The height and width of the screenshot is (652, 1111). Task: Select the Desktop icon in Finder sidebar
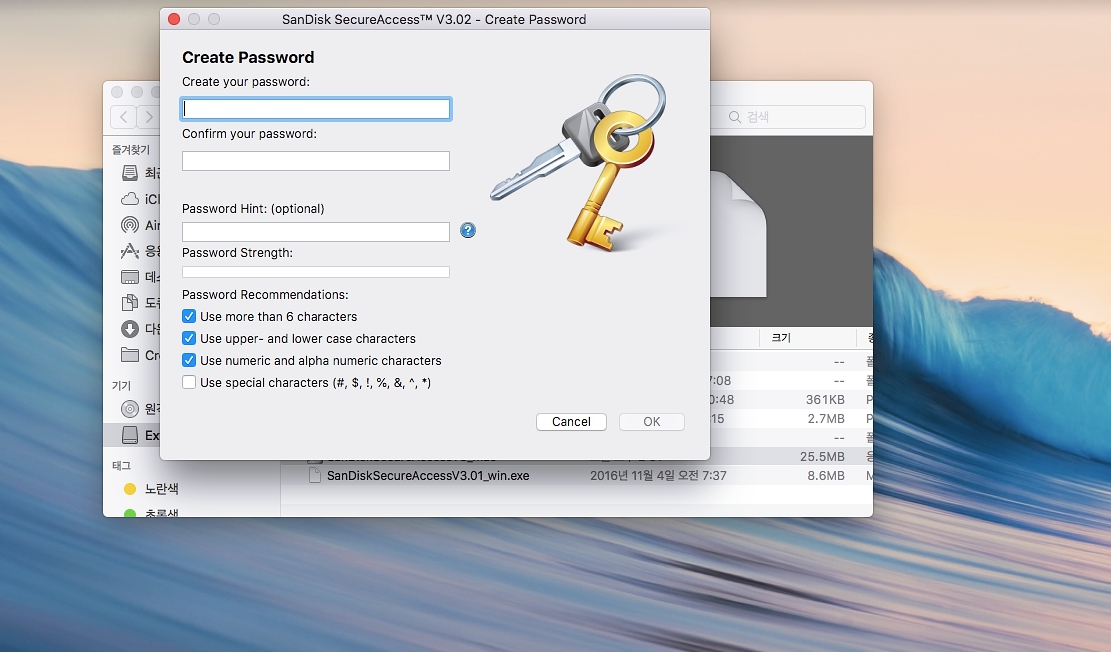coord(130,277)
